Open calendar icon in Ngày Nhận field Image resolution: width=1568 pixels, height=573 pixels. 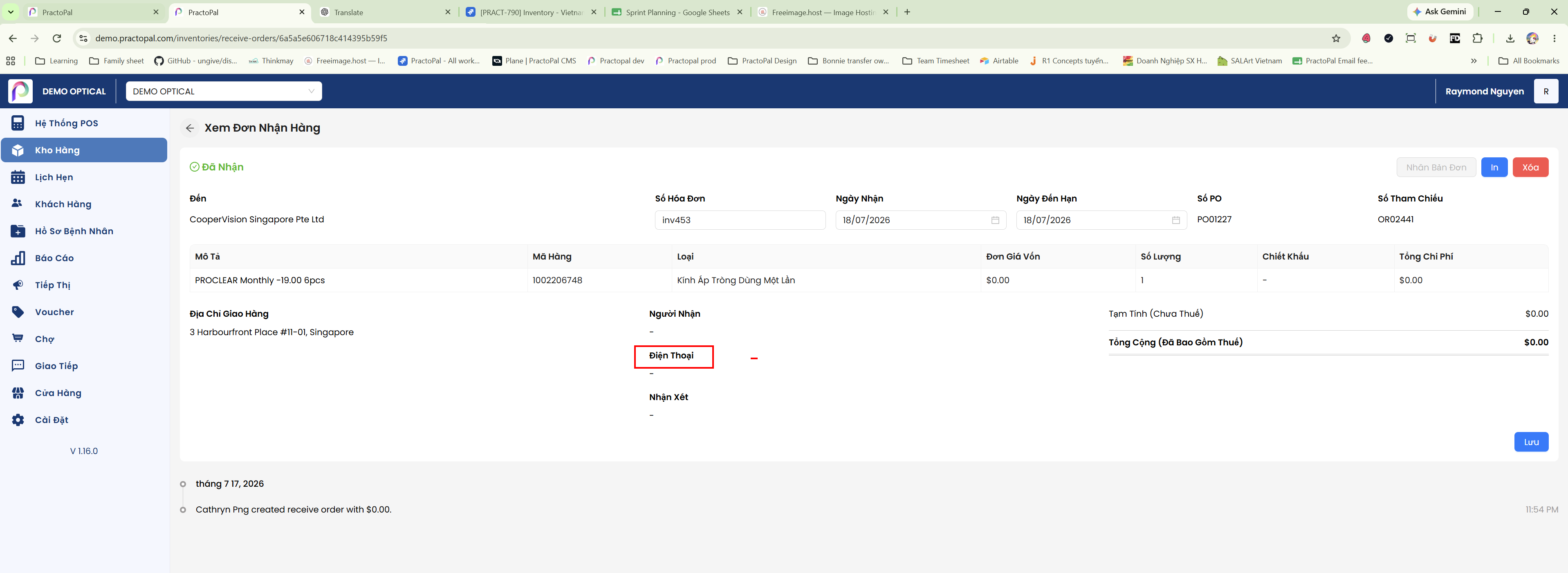(x=995, y=220)
